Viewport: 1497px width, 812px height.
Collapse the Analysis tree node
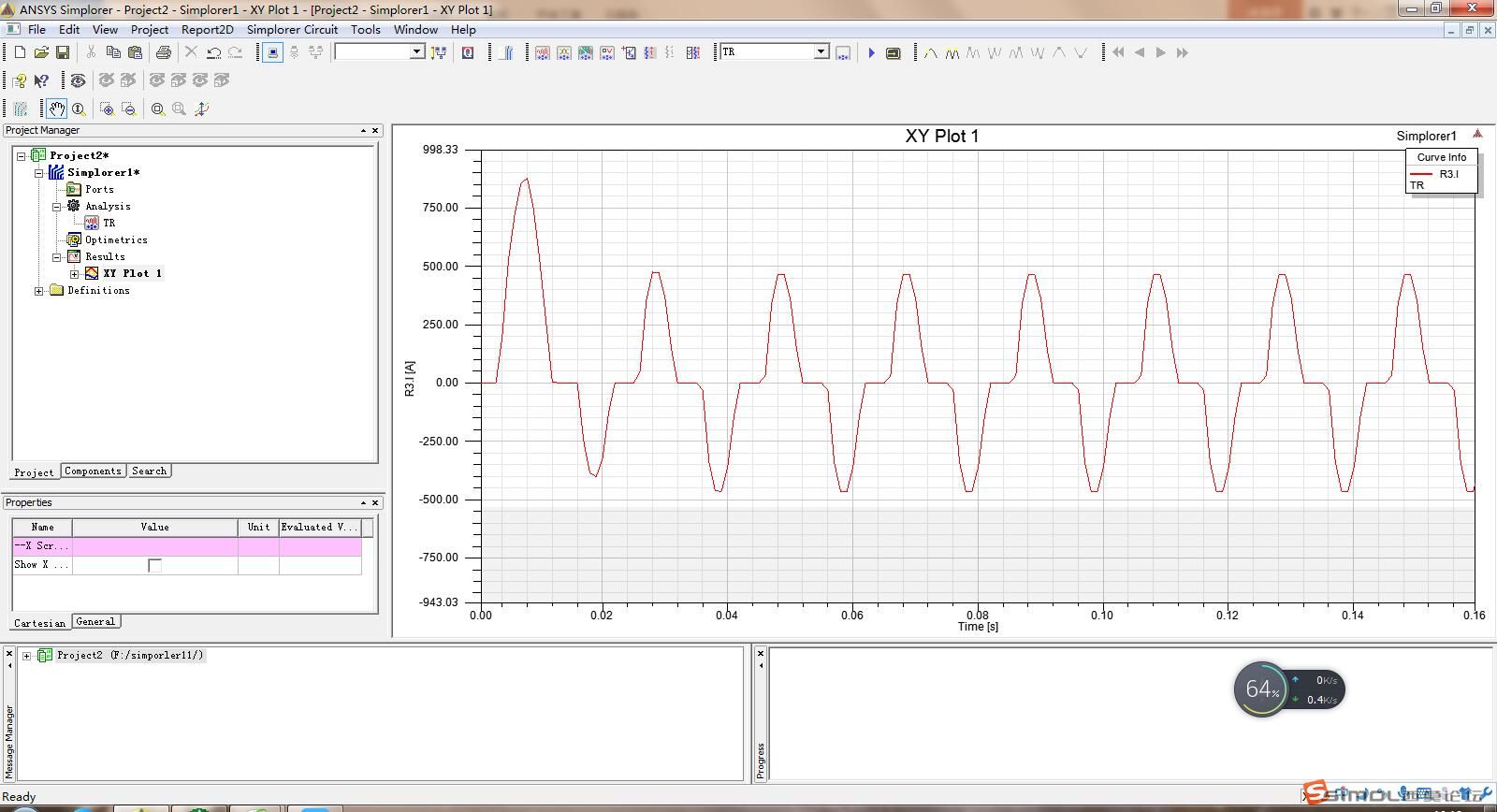[x=56, y=206]
